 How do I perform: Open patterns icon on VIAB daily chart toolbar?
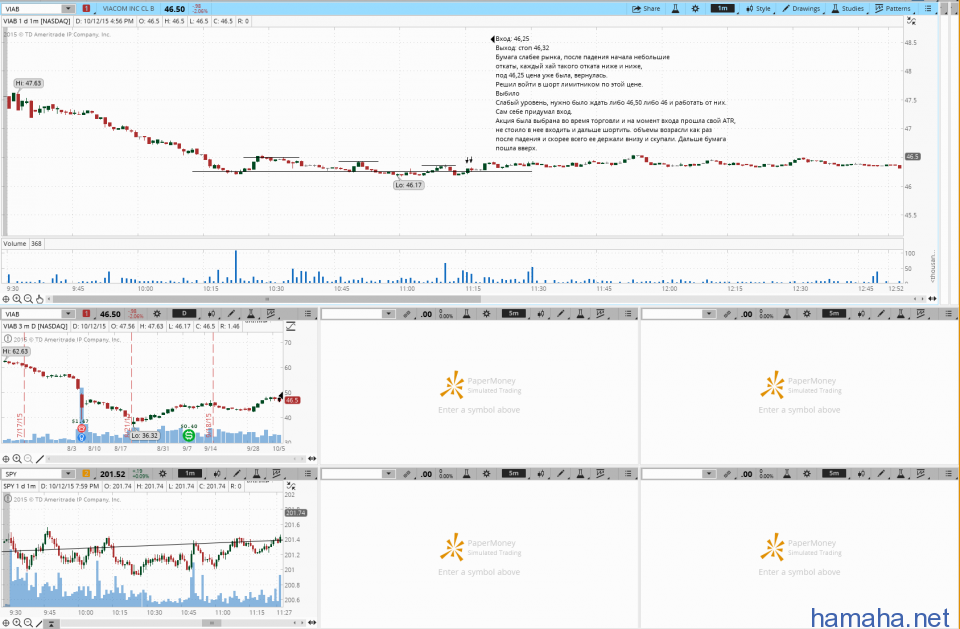click(270, 314)
